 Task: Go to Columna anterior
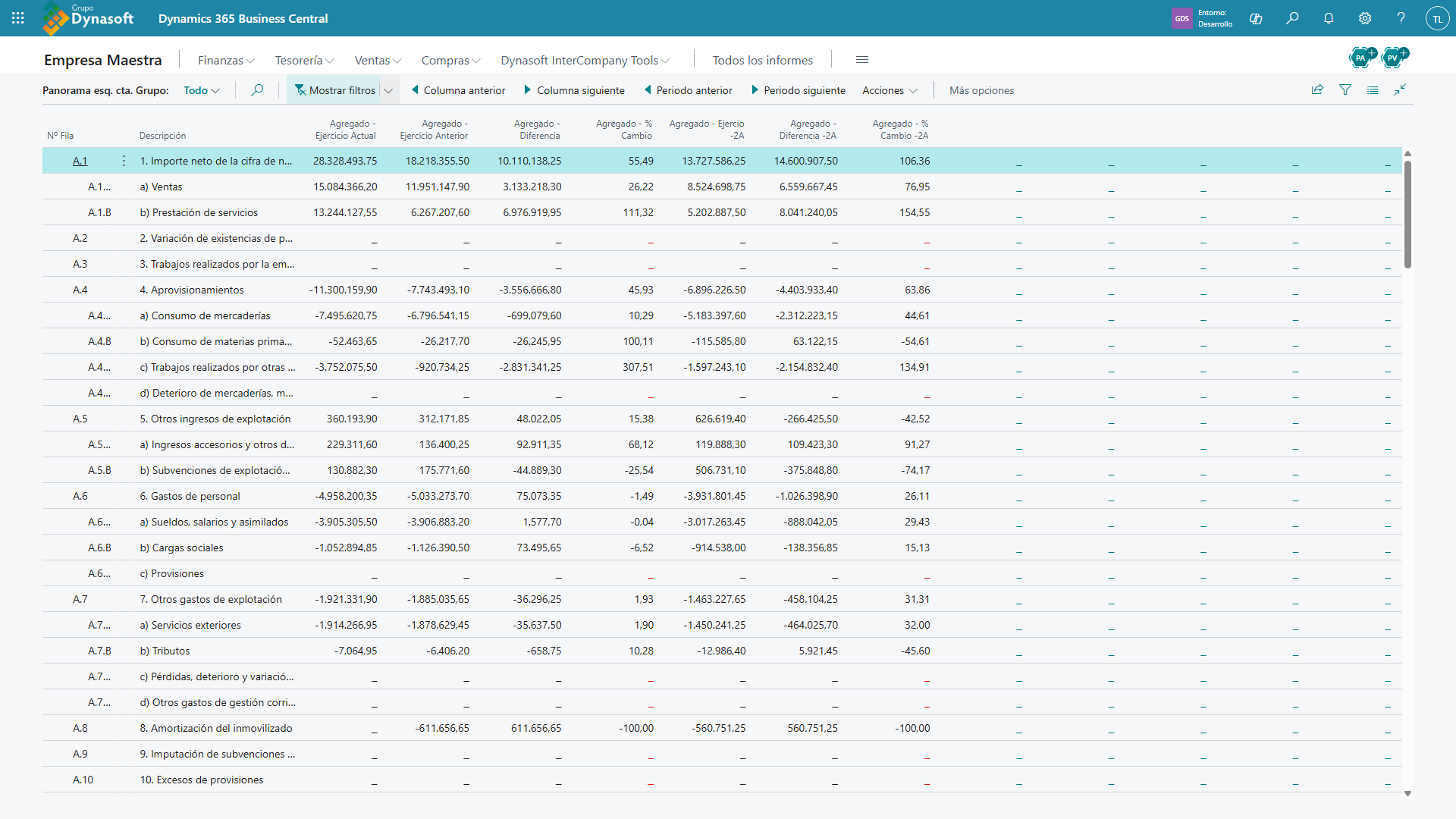click(x=459, y=90)
